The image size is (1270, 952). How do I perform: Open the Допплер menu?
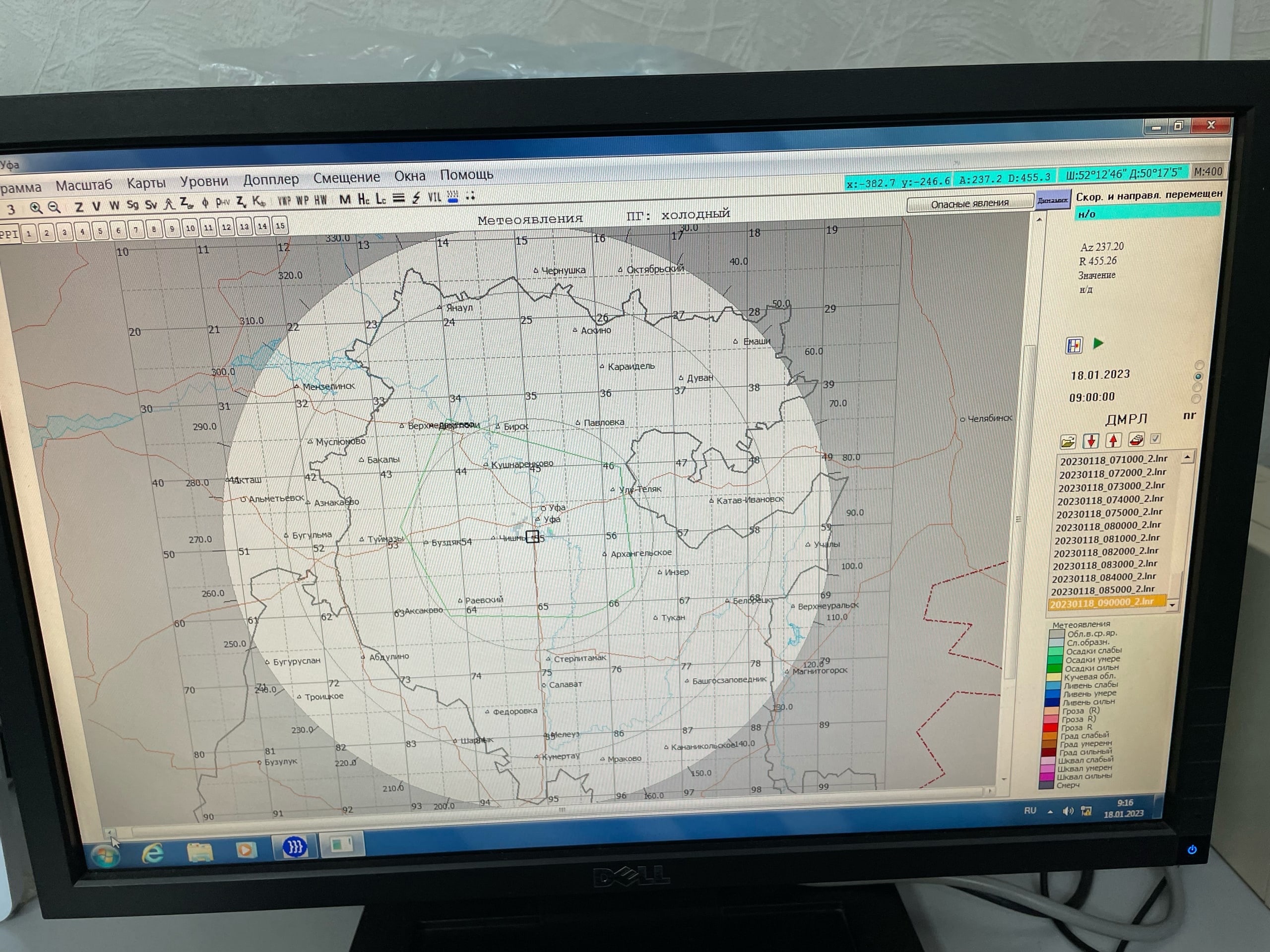pyautogui.click(x=270, y=179)
